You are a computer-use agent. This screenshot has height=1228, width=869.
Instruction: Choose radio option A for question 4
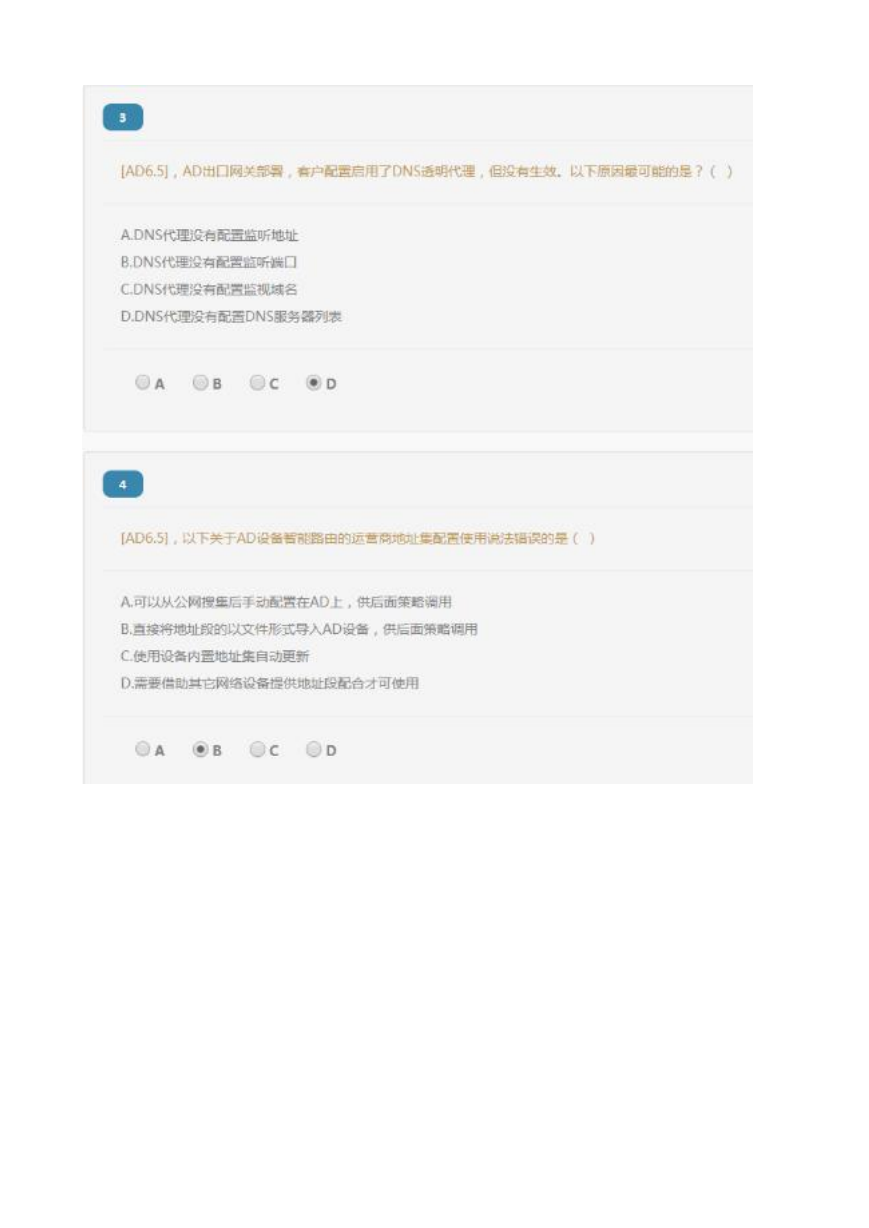142,749
